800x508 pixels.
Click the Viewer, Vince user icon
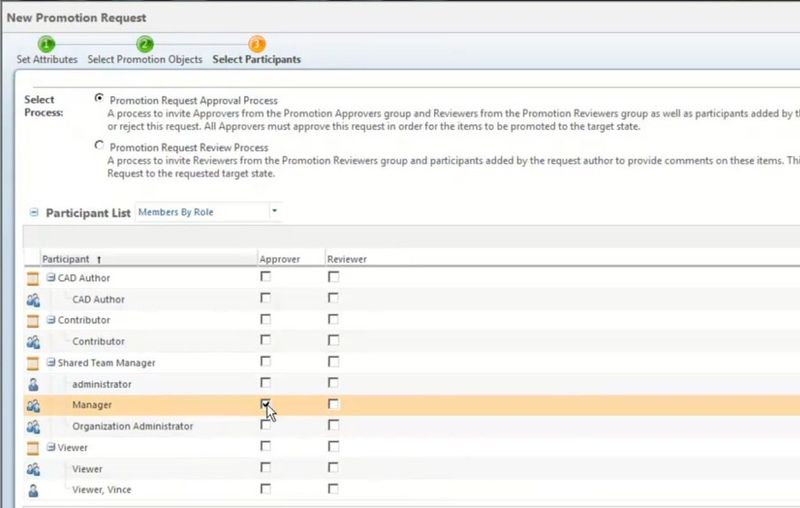tap(33, 490)
